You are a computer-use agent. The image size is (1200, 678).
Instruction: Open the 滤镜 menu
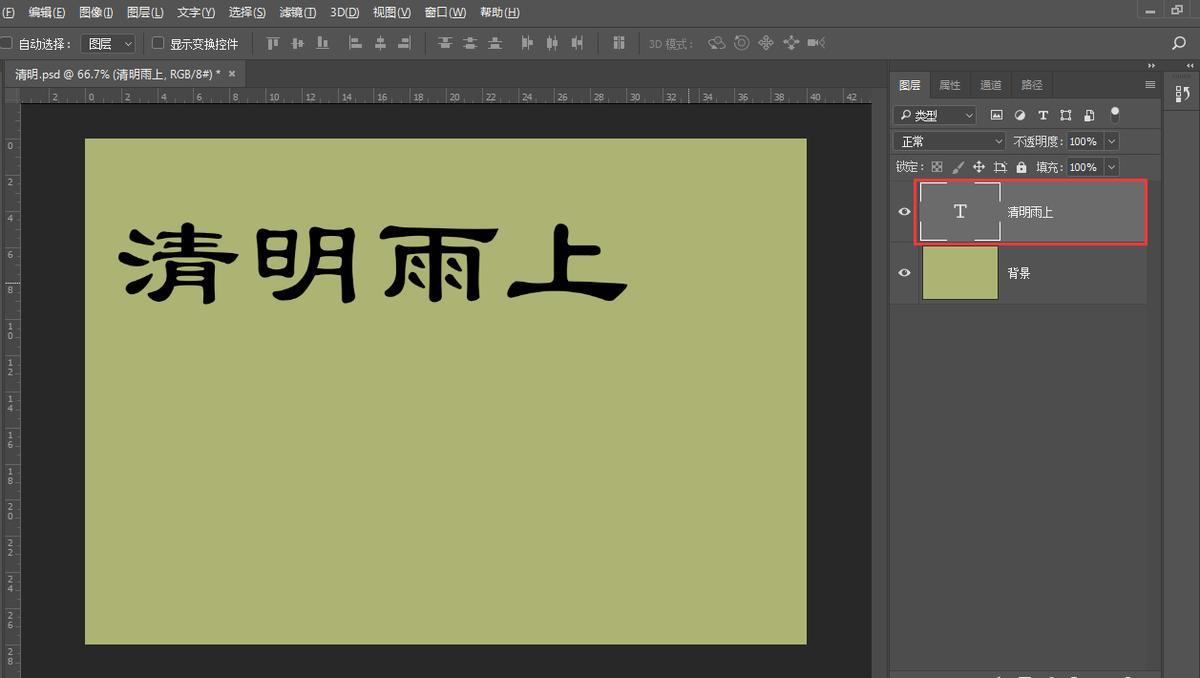click(296, 12)
